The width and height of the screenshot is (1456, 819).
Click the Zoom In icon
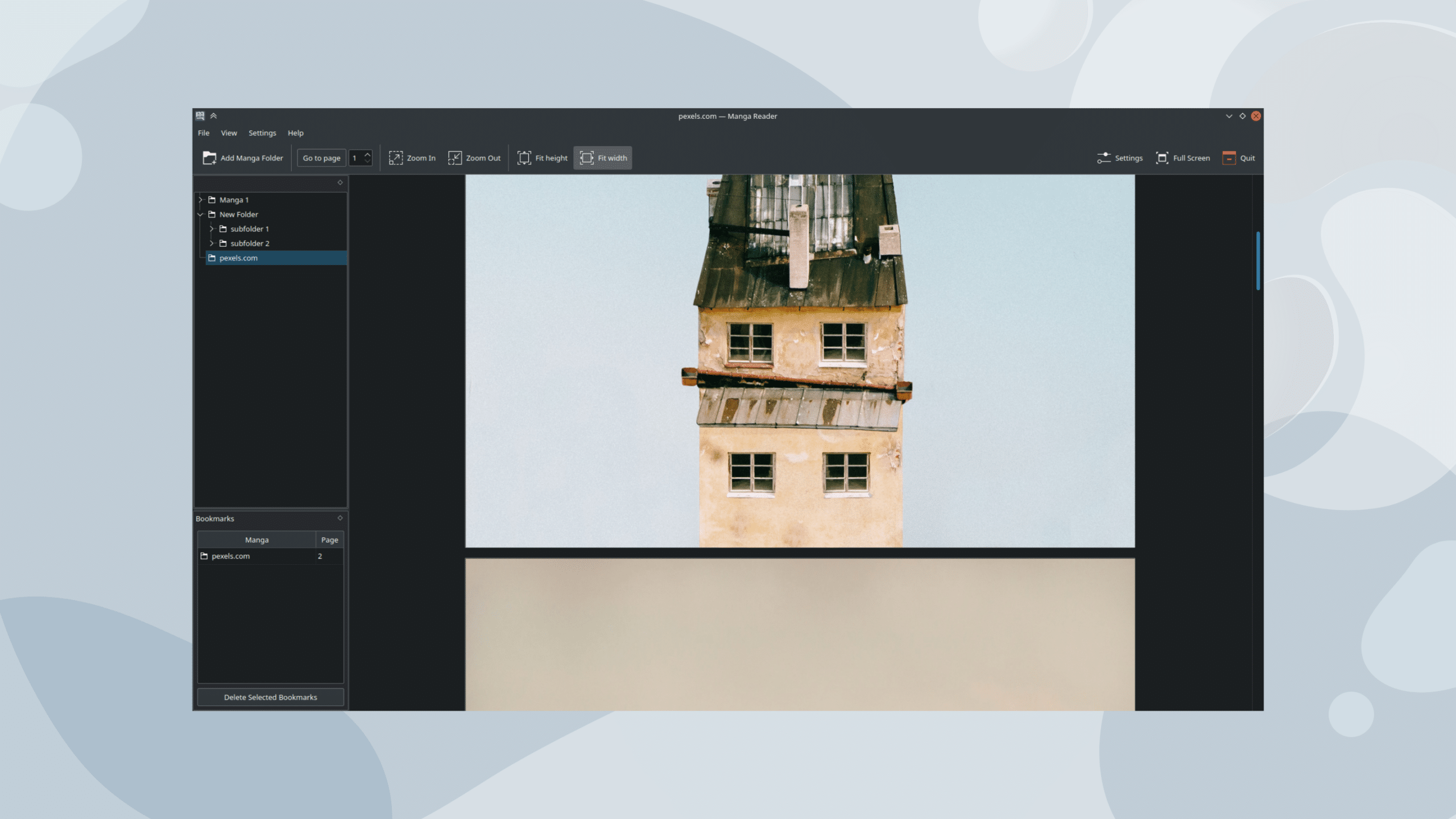click(396, 158)
